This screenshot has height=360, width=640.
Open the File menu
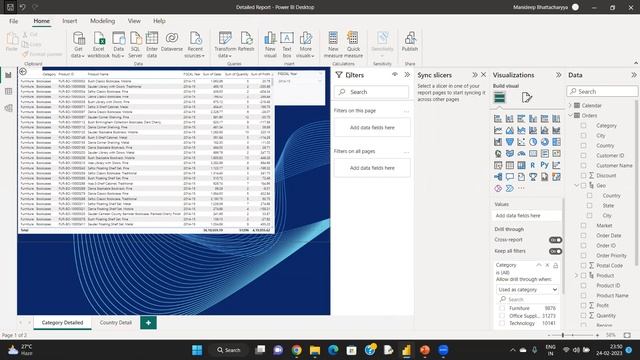click(x=13, y=21)
